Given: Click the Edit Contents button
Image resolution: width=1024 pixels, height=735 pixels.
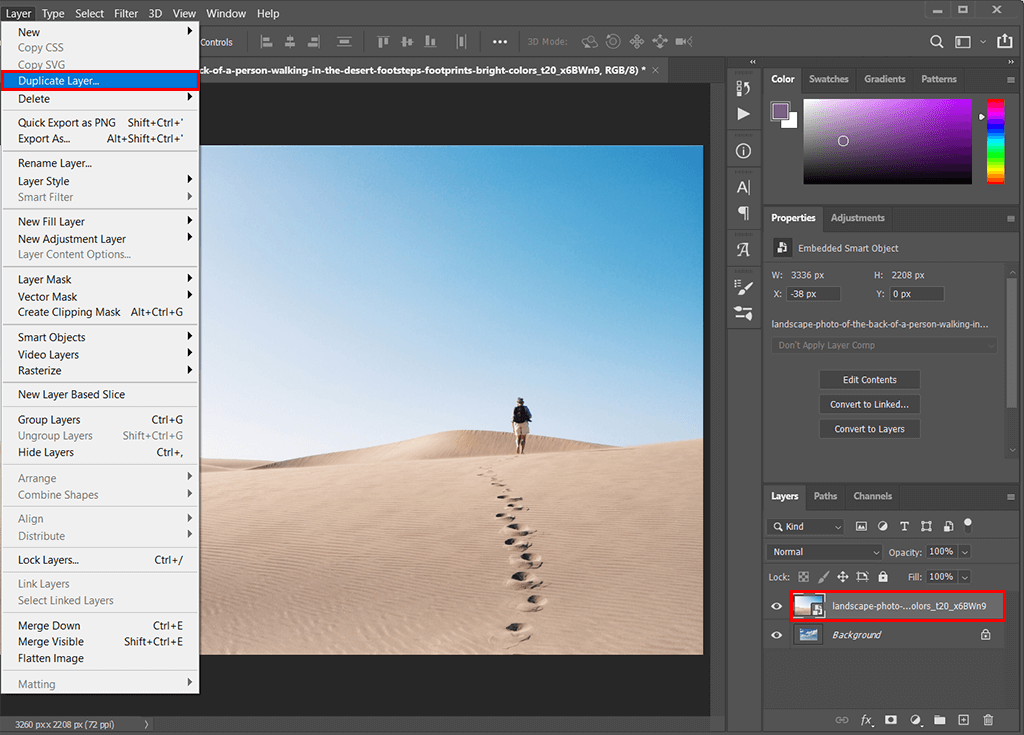Looking at the screenshot, I should 870,380.
